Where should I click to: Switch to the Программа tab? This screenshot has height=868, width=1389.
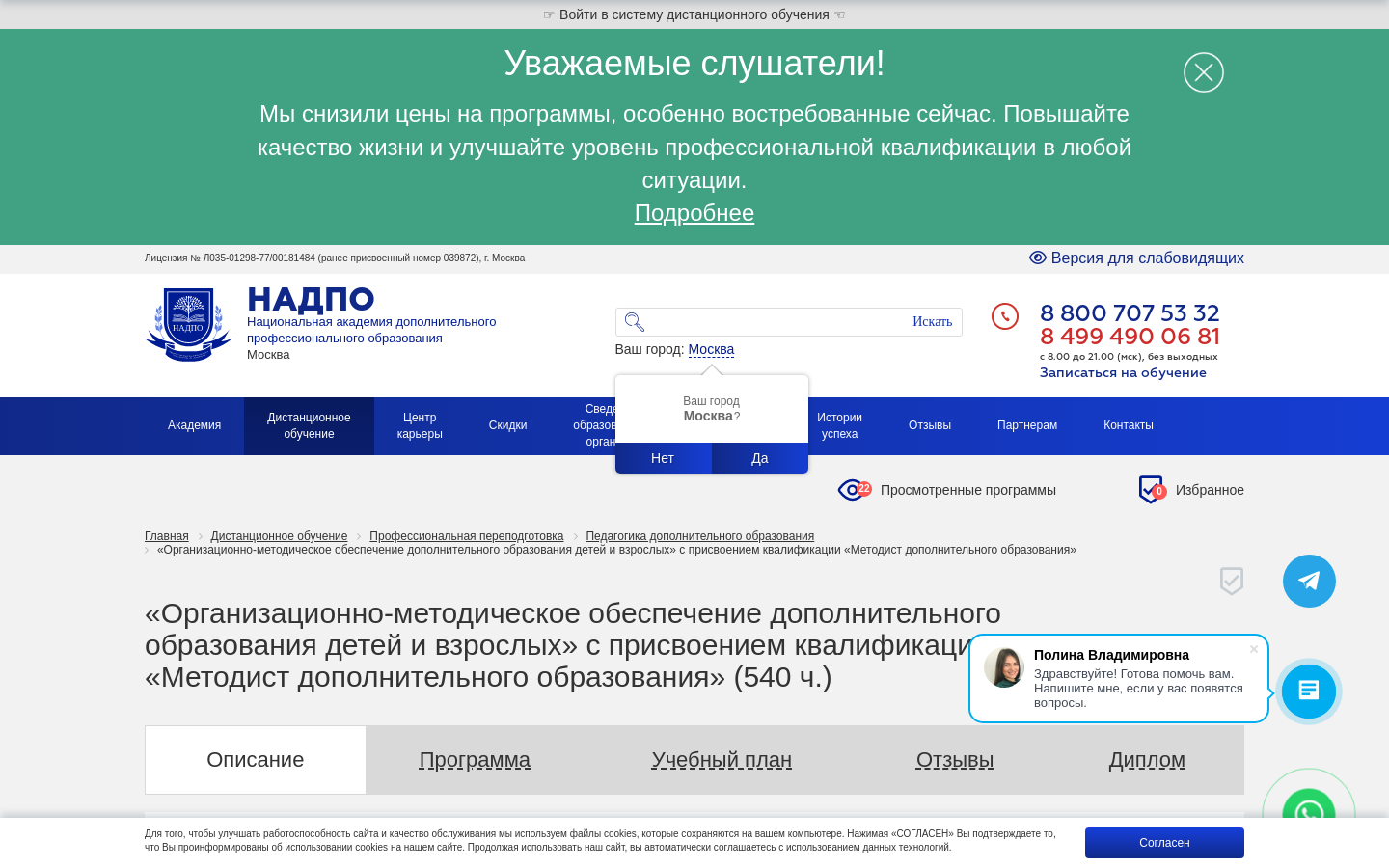pos(475,760)
